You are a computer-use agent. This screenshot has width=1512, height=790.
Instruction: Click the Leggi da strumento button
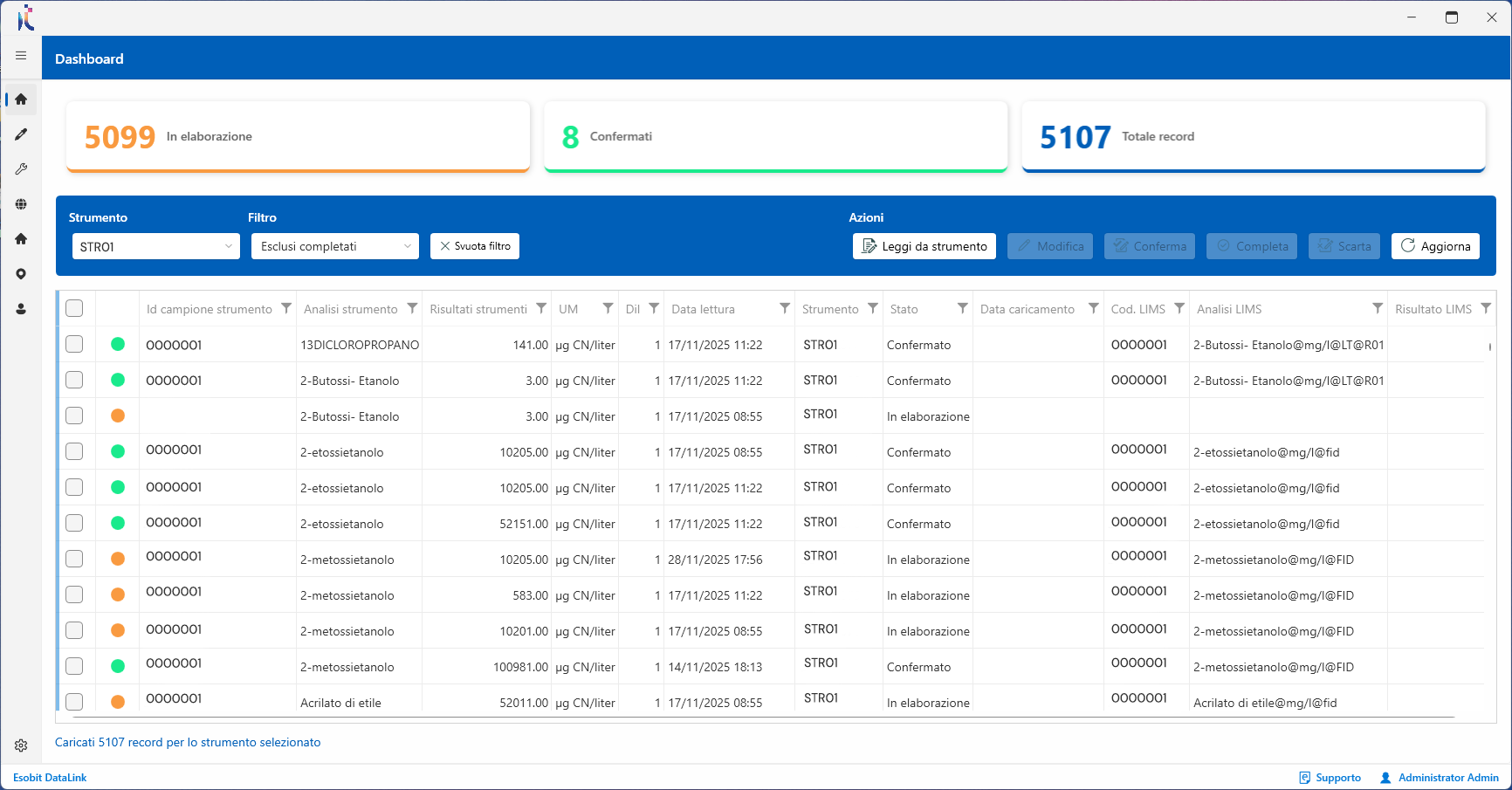[x=924, y=246]
